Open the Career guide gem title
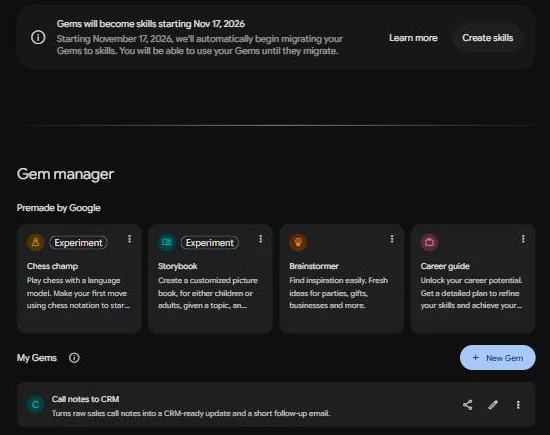Viewport: 550px width, 435px height. pyautogui.click(x=445, y=266)
